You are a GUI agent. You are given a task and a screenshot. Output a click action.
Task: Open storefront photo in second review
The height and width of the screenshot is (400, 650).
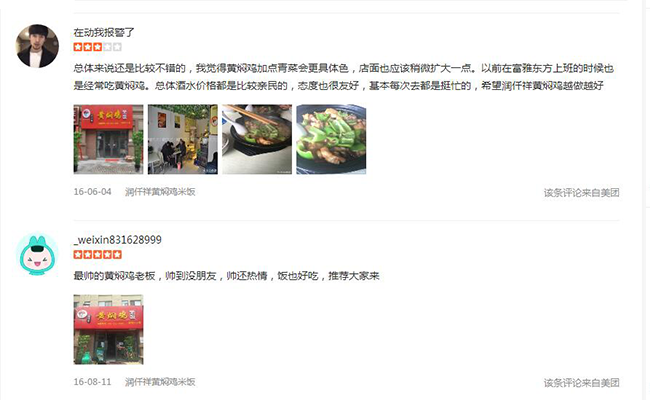pyautogui.click(x=108, y=330)
